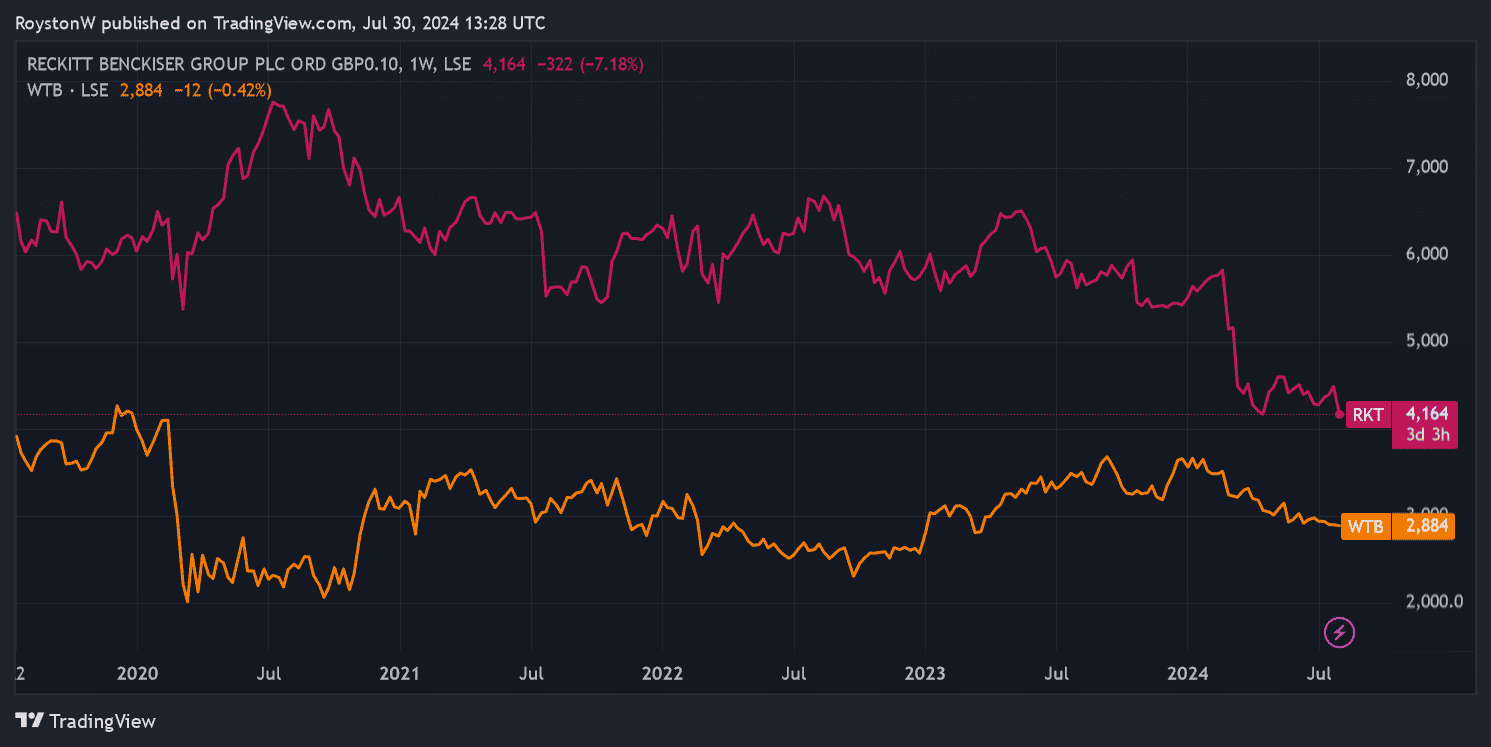The image size is (1491, 747).
Task: Click the 2024 label on time axis
Action: (1187, 673)
